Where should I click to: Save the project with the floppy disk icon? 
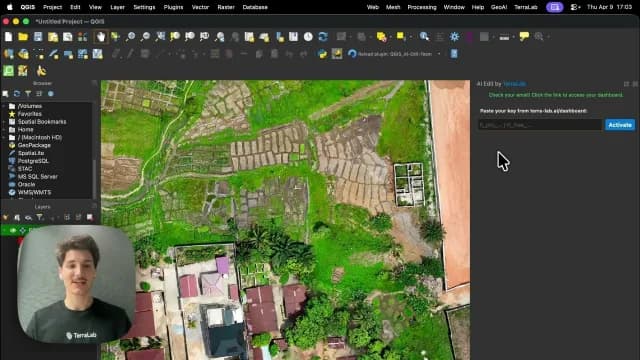coord(38,37)
